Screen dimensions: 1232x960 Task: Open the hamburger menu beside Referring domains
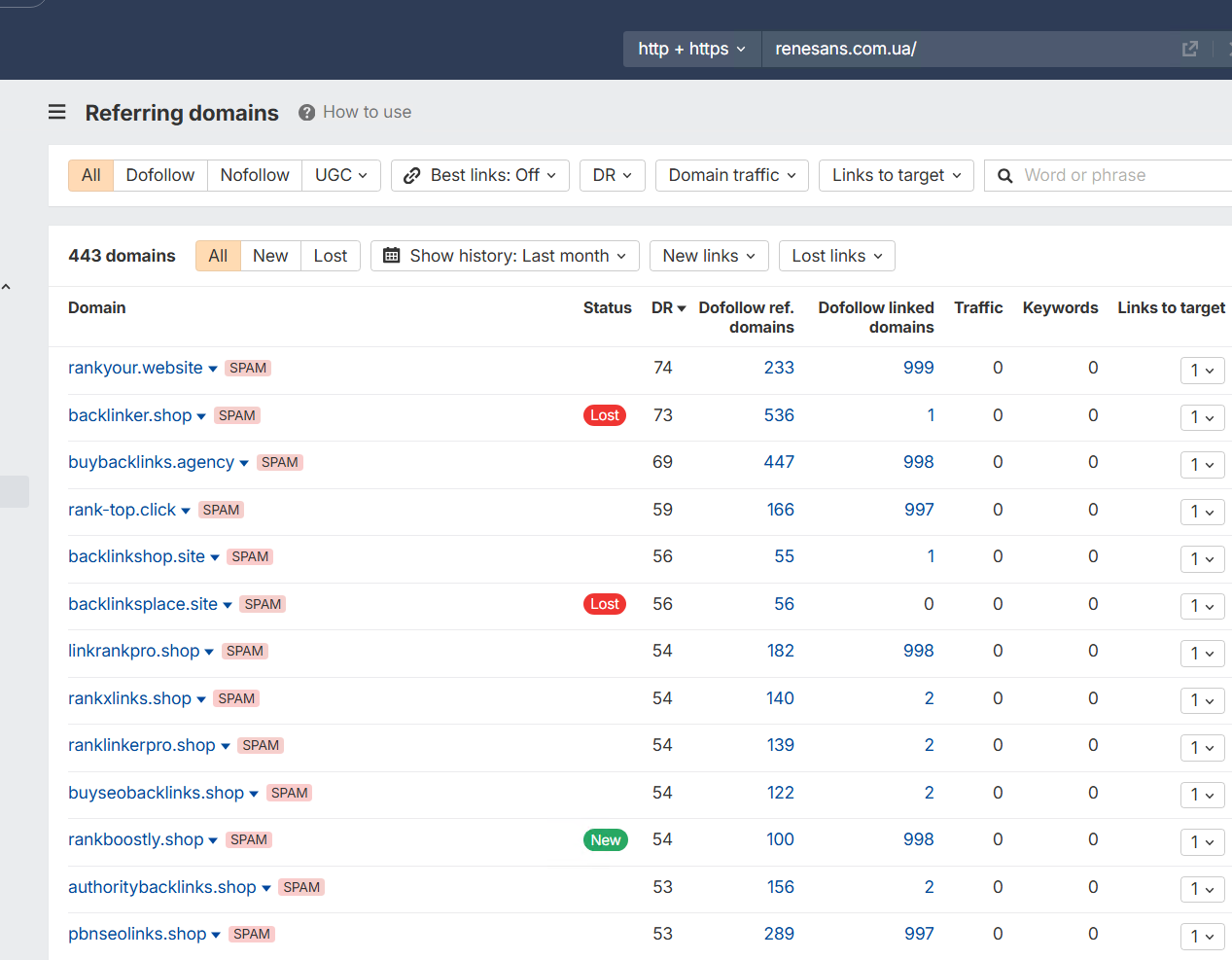click(57, 112)
